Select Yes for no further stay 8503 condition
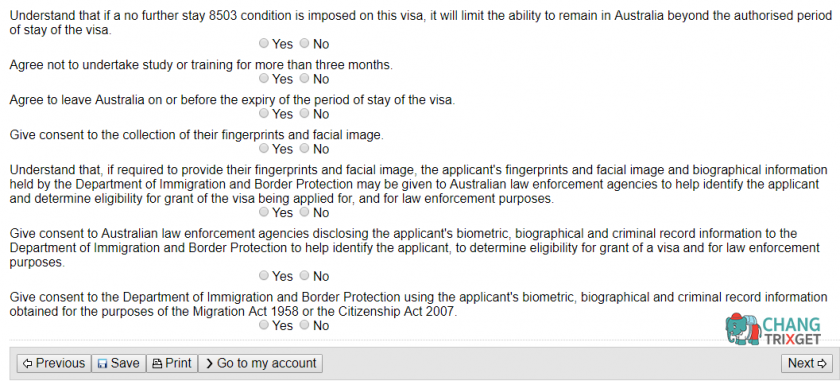The width and height of the screenshot is (840, 381). point(264,43)
